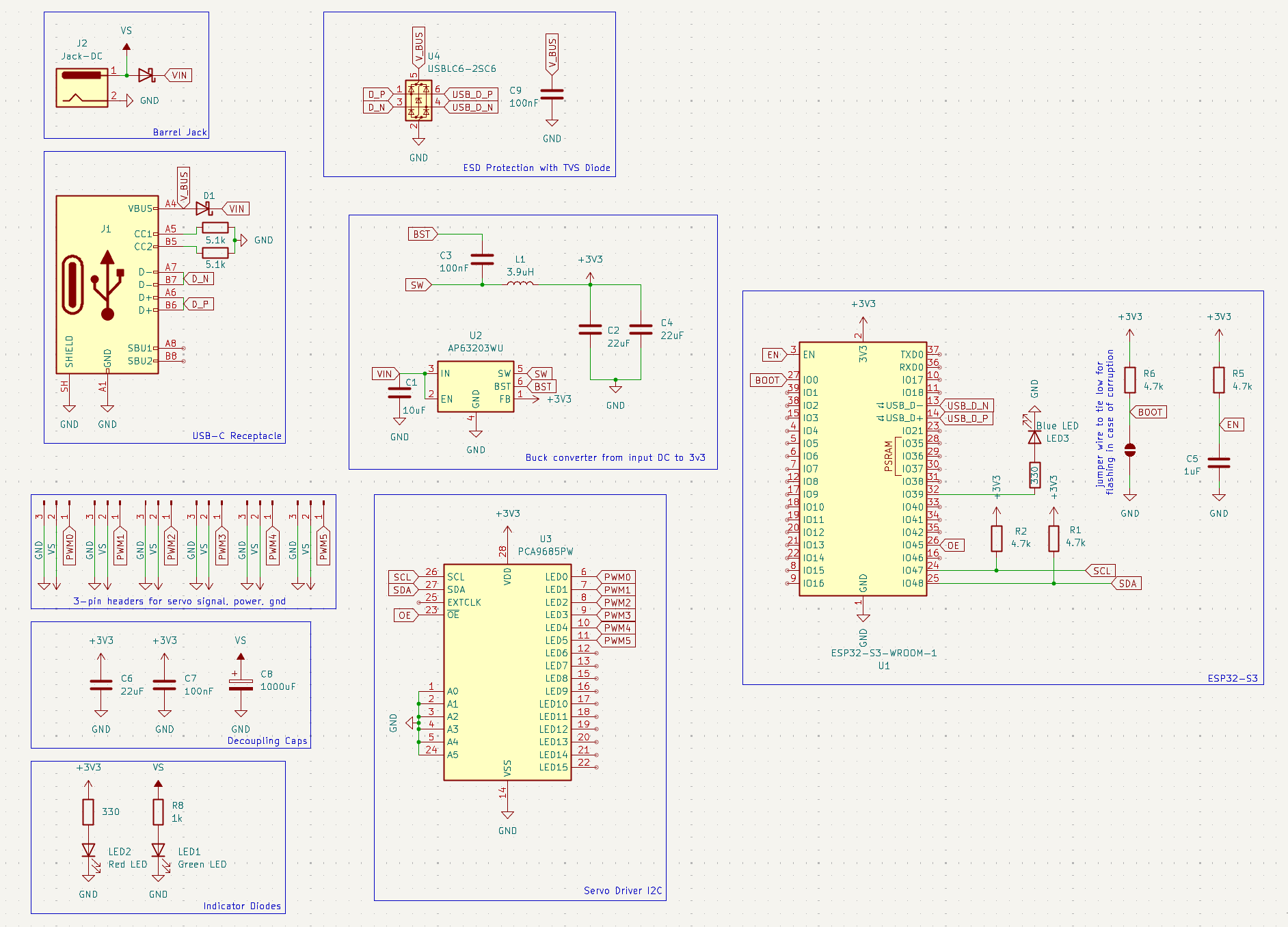The width and height of the screenshot is (1288, 927).
Task: Click the 330 resistor below Blue LED
Action: (1034, 474)
